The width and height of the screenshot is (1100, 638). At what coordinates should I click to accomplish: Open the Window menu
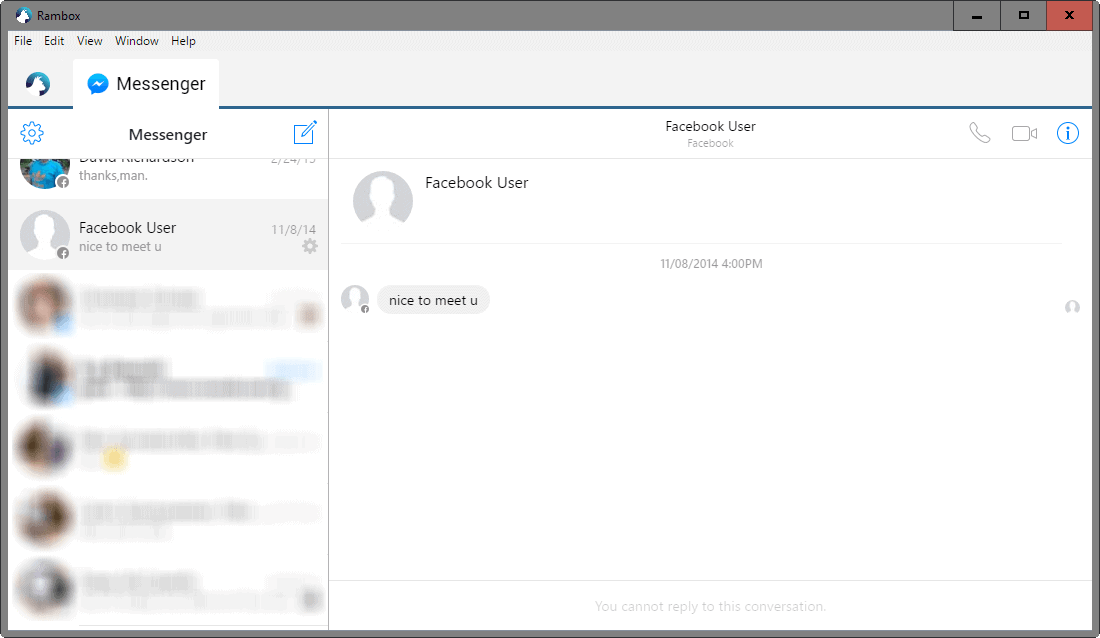[x=137, y=41]
